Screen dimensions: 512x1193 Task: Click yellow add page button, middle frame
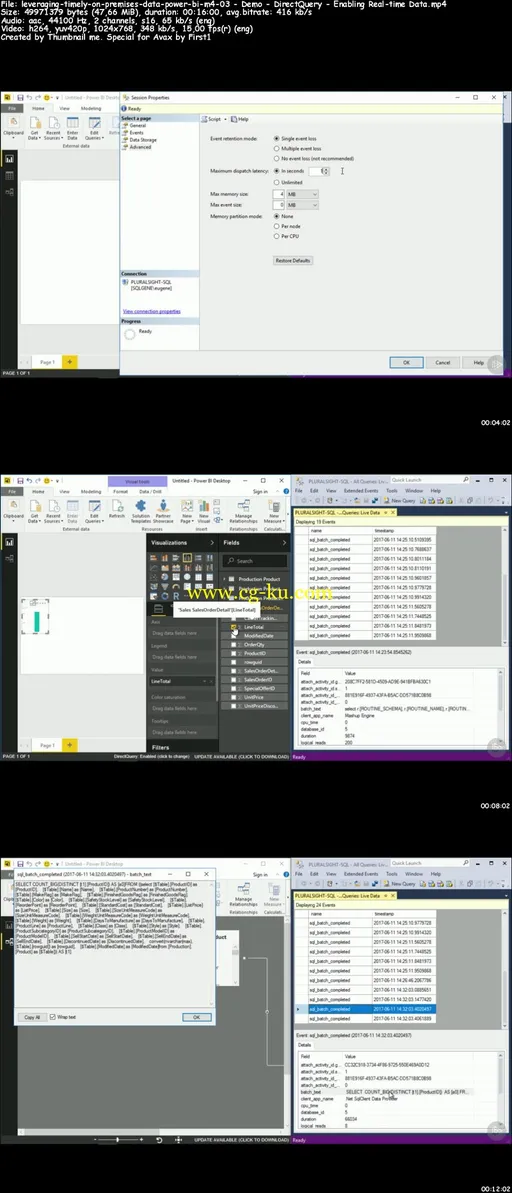(69, 745)
